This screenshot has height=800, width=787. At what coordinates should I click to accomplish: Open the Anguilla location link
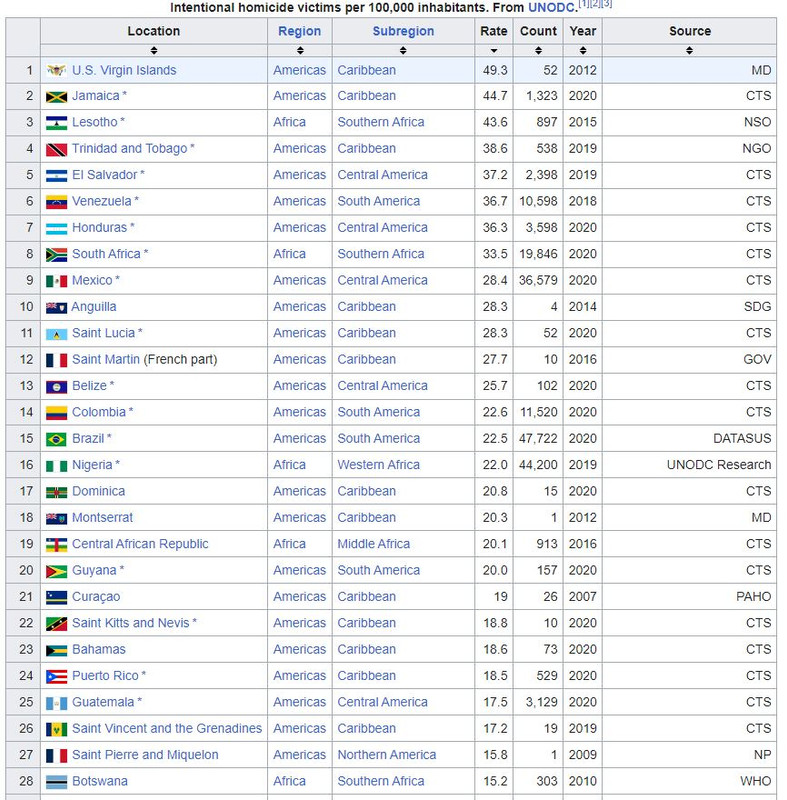pos(94,307)
